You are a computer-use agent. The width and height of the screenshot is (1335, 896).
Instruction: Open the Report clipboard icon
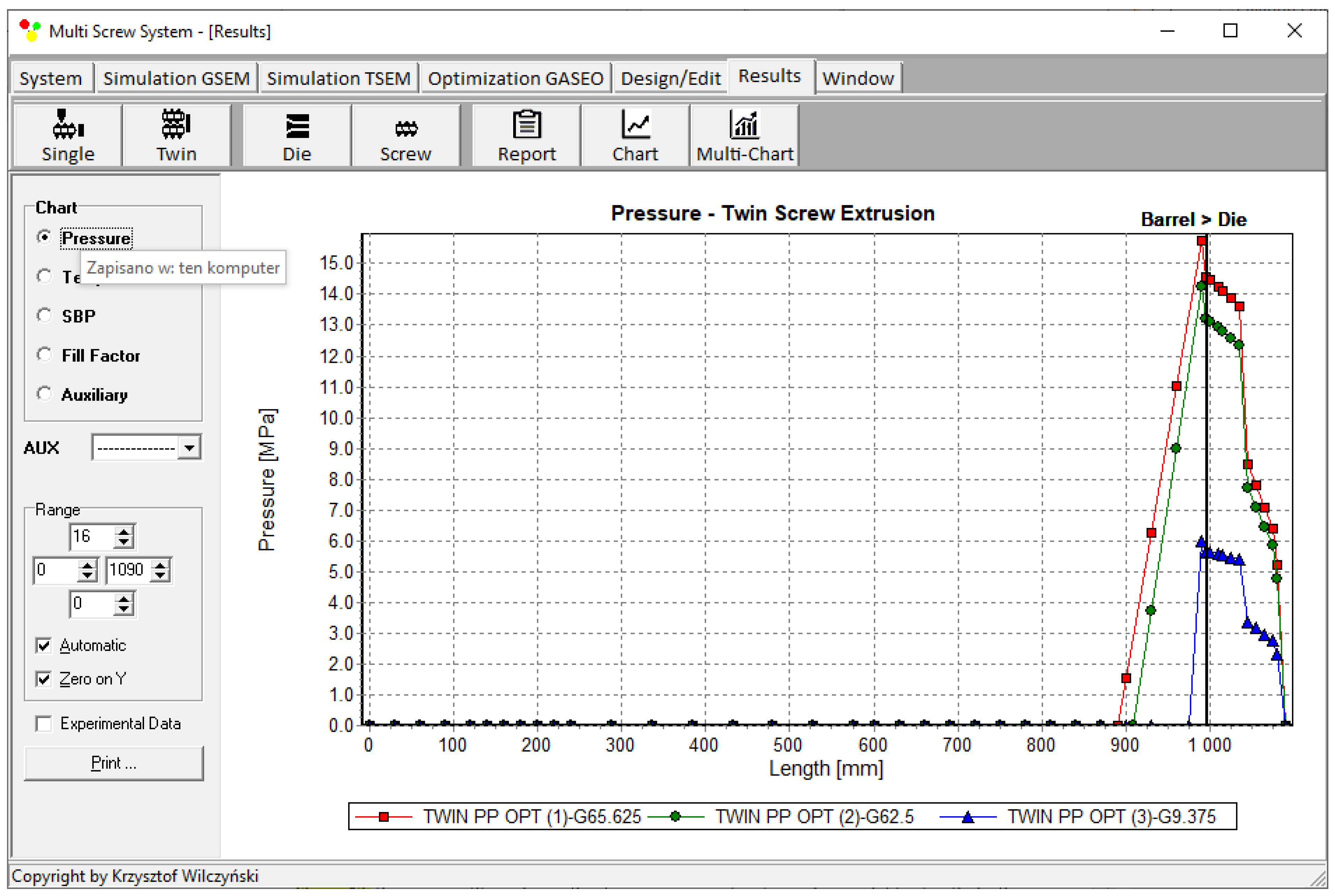(x=526, y=136)
